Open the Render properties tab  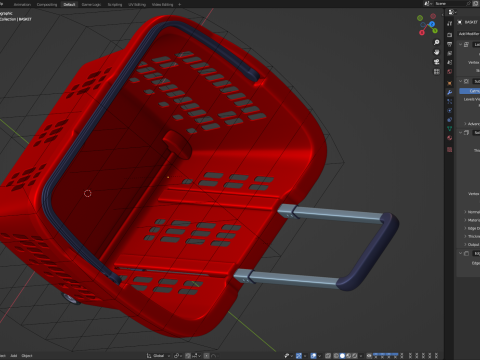(x=450, y=35)
